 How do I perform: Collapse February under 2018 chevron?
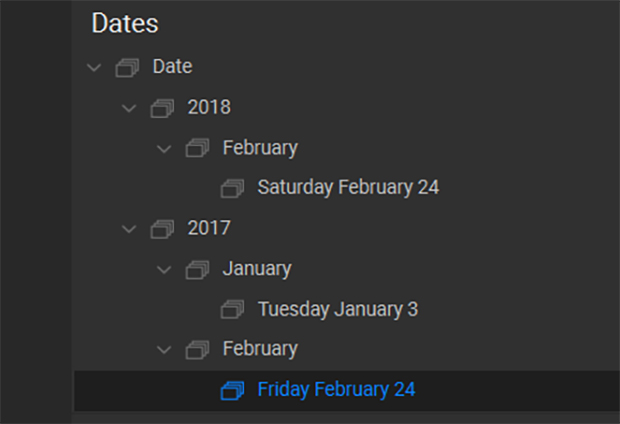click(164, 149)
